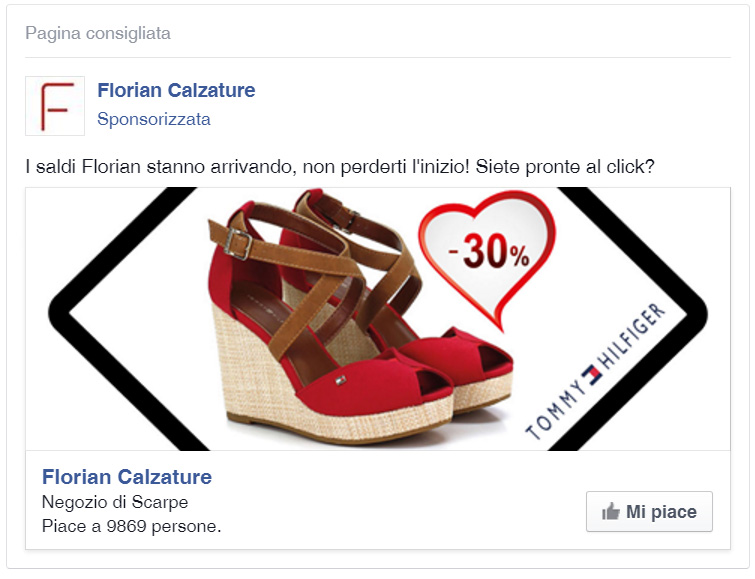Open the Florian Calzature title below the image
The height and width of the screenshot is (579, 755).
click(127, 477)
